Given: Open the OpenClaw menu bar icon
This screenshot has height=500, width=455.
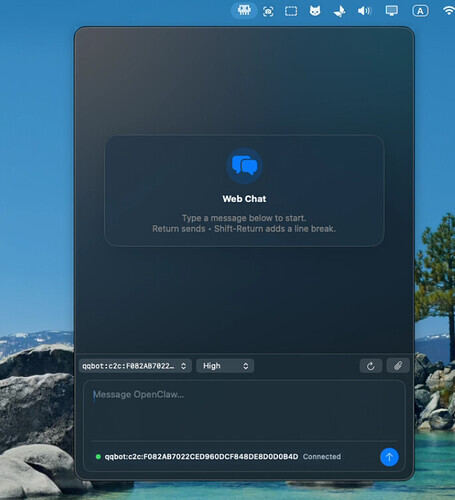Looking at the screenshot, I should [x=244, y=11].
